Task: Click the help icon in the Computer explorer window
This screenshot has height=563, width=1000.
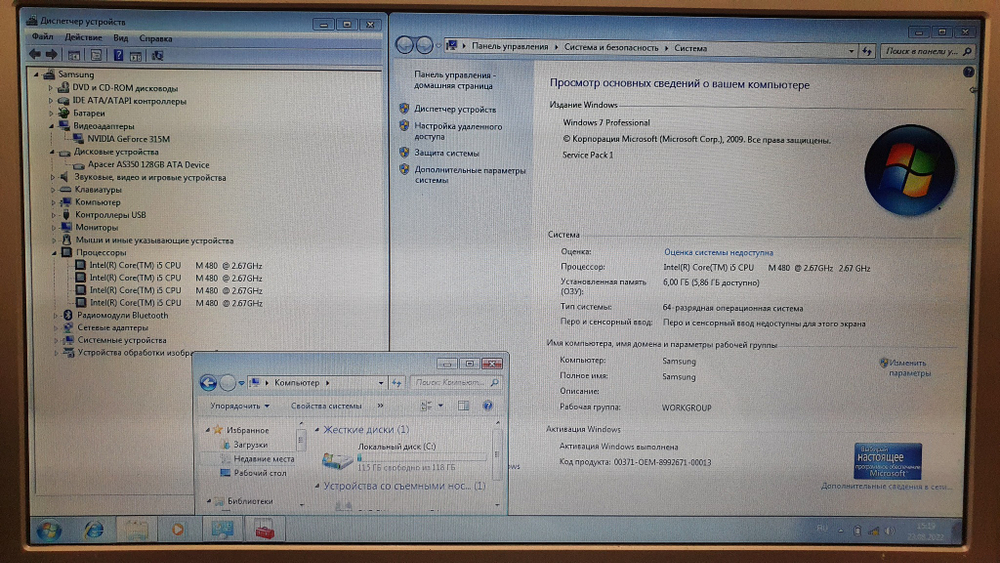Action: coord(488,406)
